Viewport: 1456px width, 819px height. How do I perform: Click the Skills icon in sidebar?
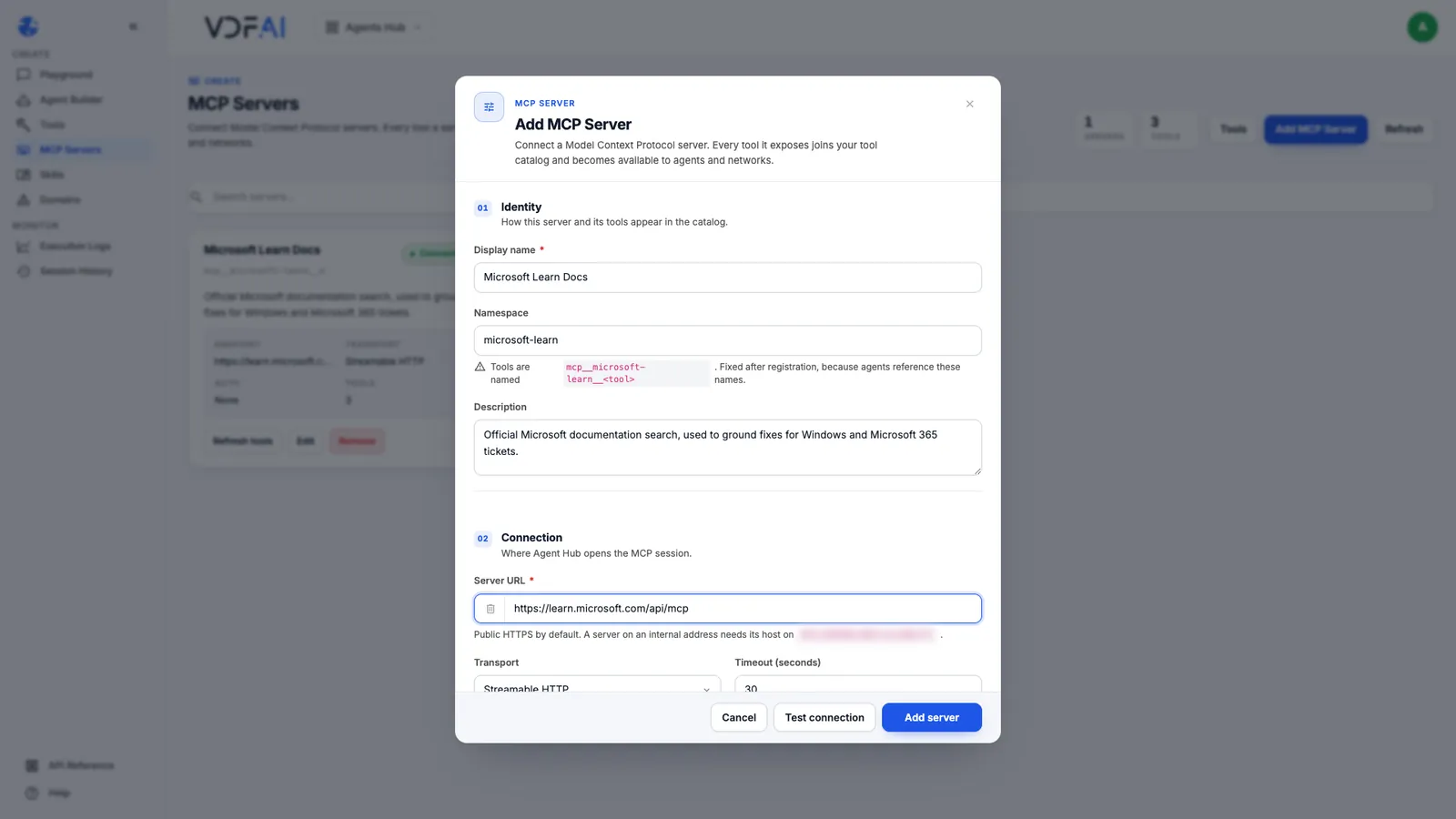click(24, 175)
